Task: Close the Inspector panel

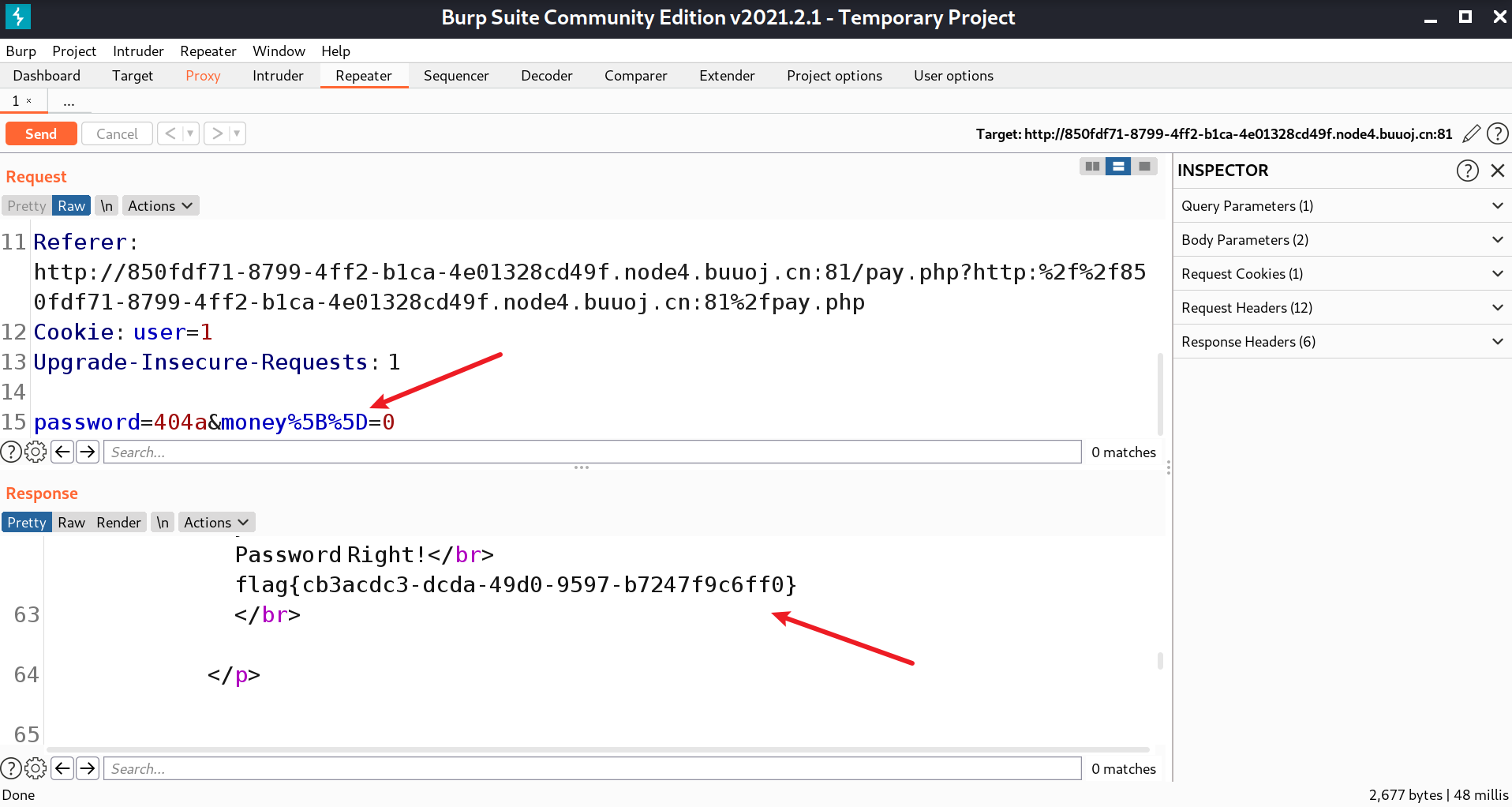Action: 1497,171
